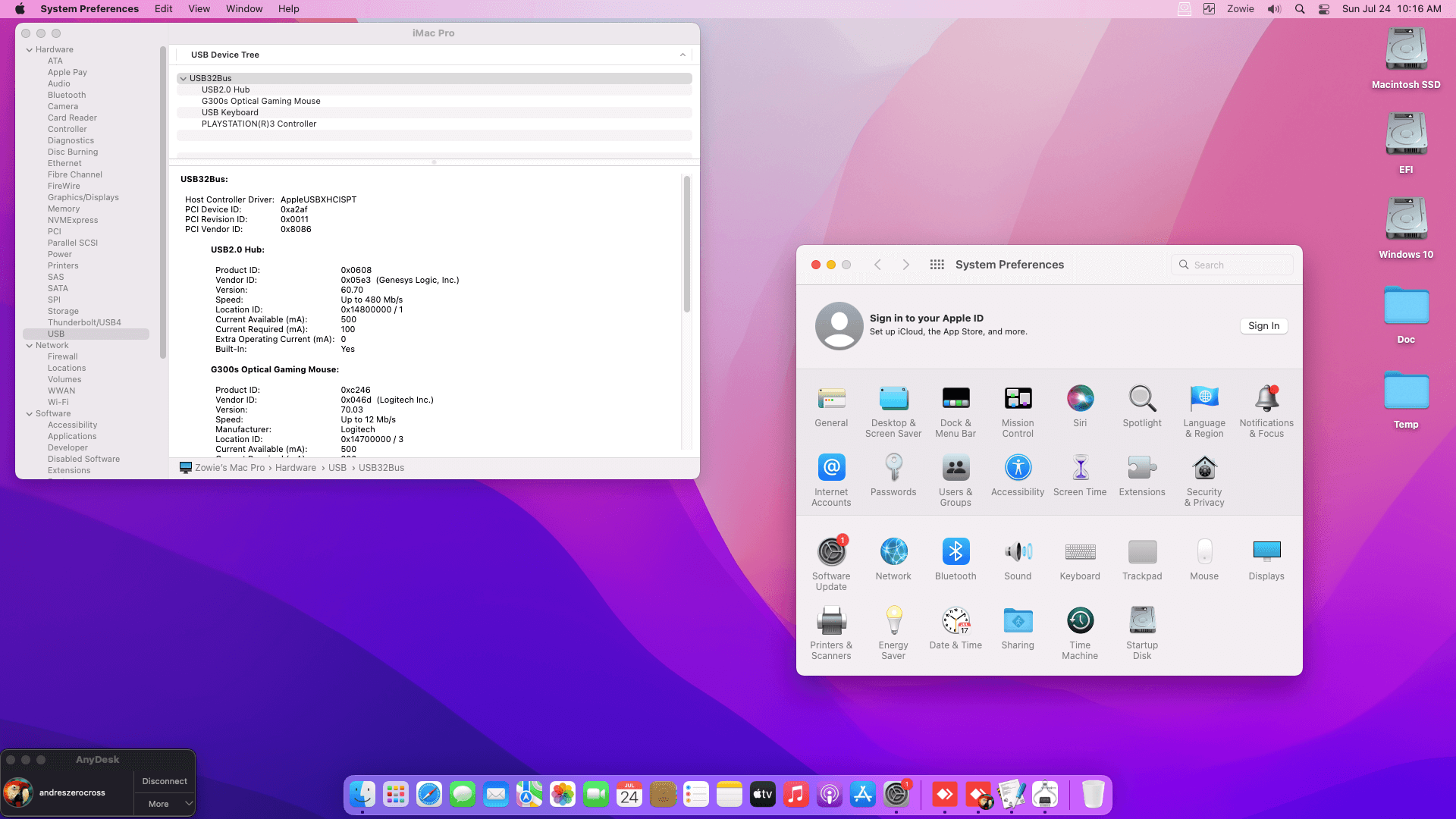1456x819 pixels.
Task: Open Finder from the Dock
Action: coord(362,794)
